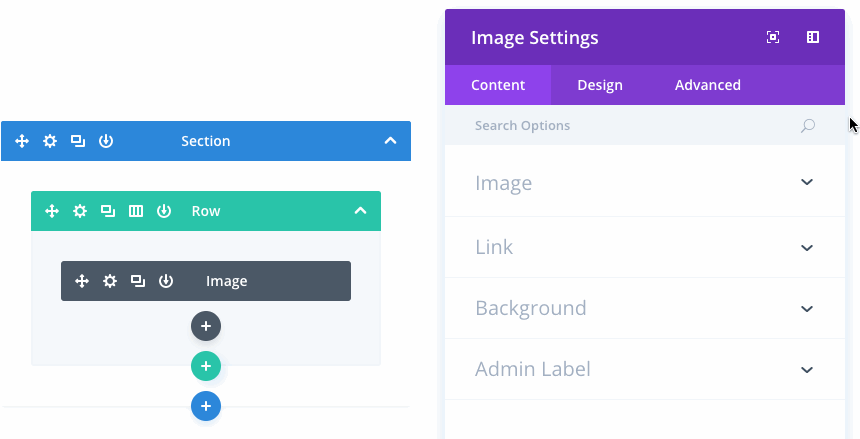This screenshot has height=439, width=860.
Task: Collapse the Row with its chevron
Action: pyautogui.click(x=361, y=211)
